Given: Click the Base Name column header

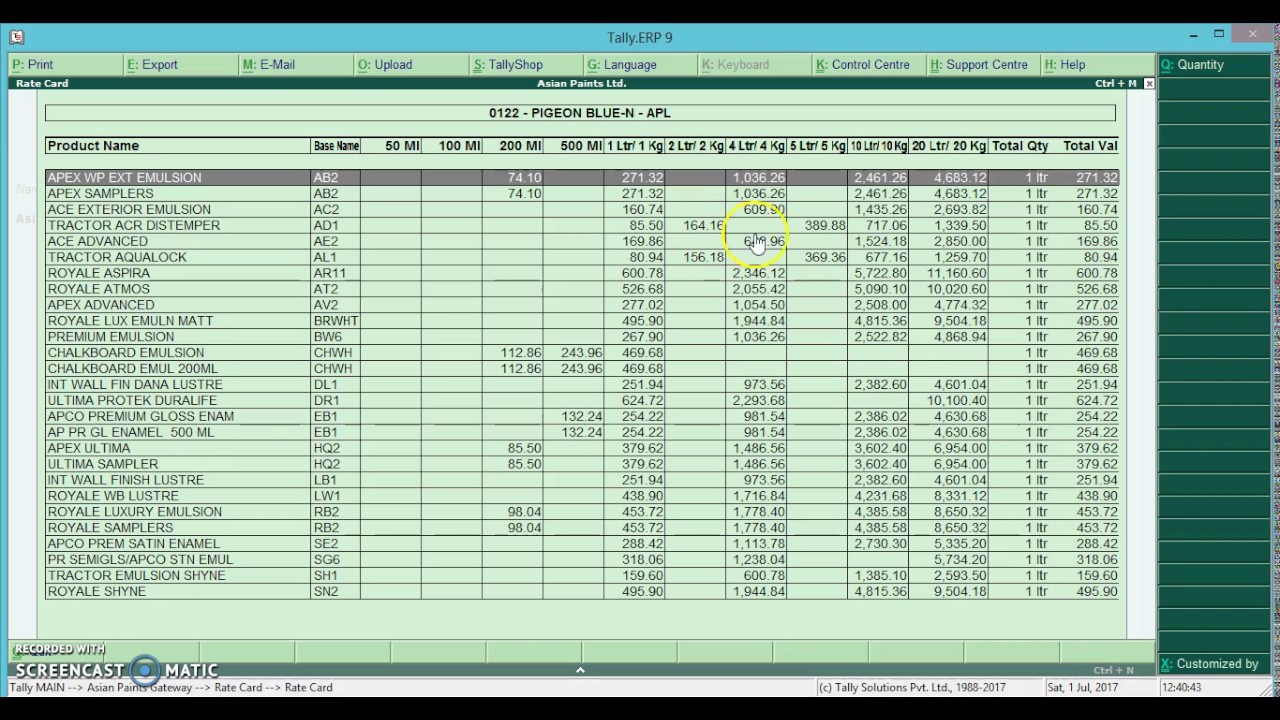Looking at the screenshot, I should pyautogui.click(x=336, y=146).
